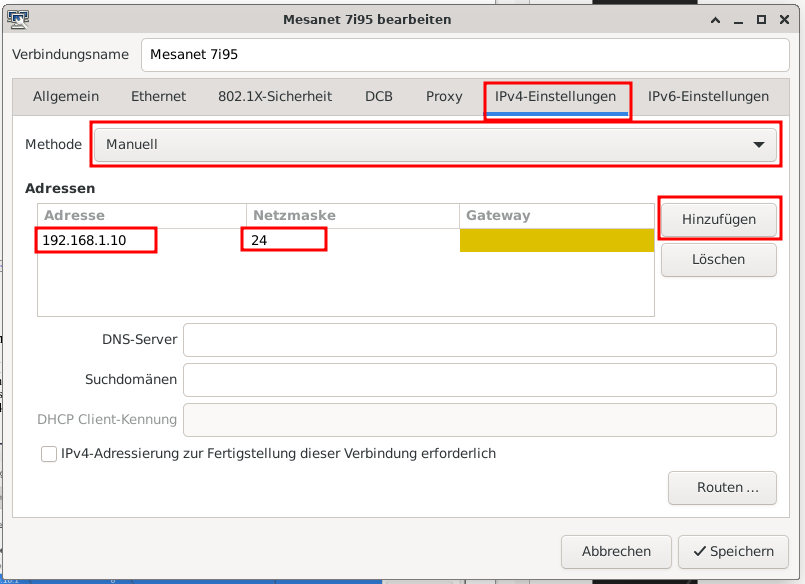Save the connection with Speichern
Viewport: 805px width, 584px height.
[x=733, y=552]
